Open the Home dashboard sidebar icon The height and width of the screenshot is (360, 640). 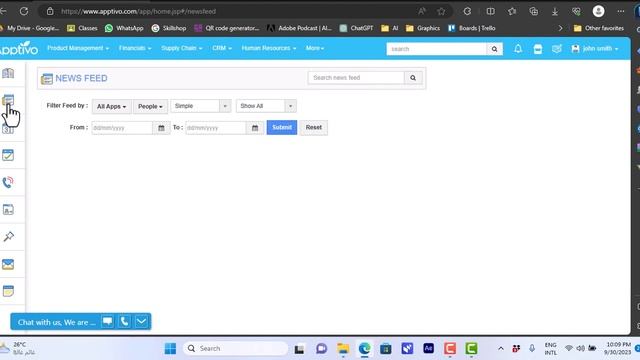(8, 73)
